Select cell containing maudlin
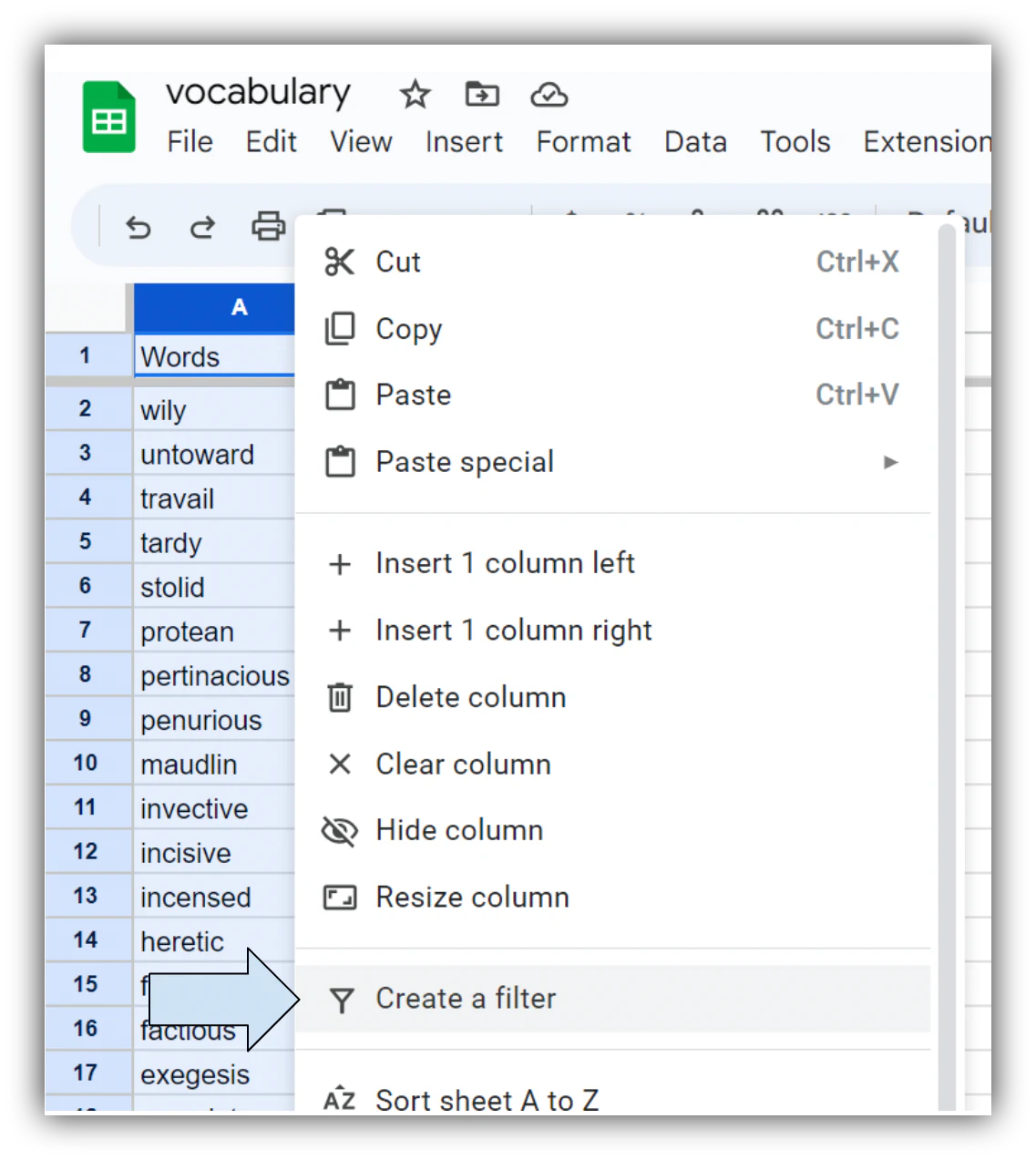 (214, 764)
